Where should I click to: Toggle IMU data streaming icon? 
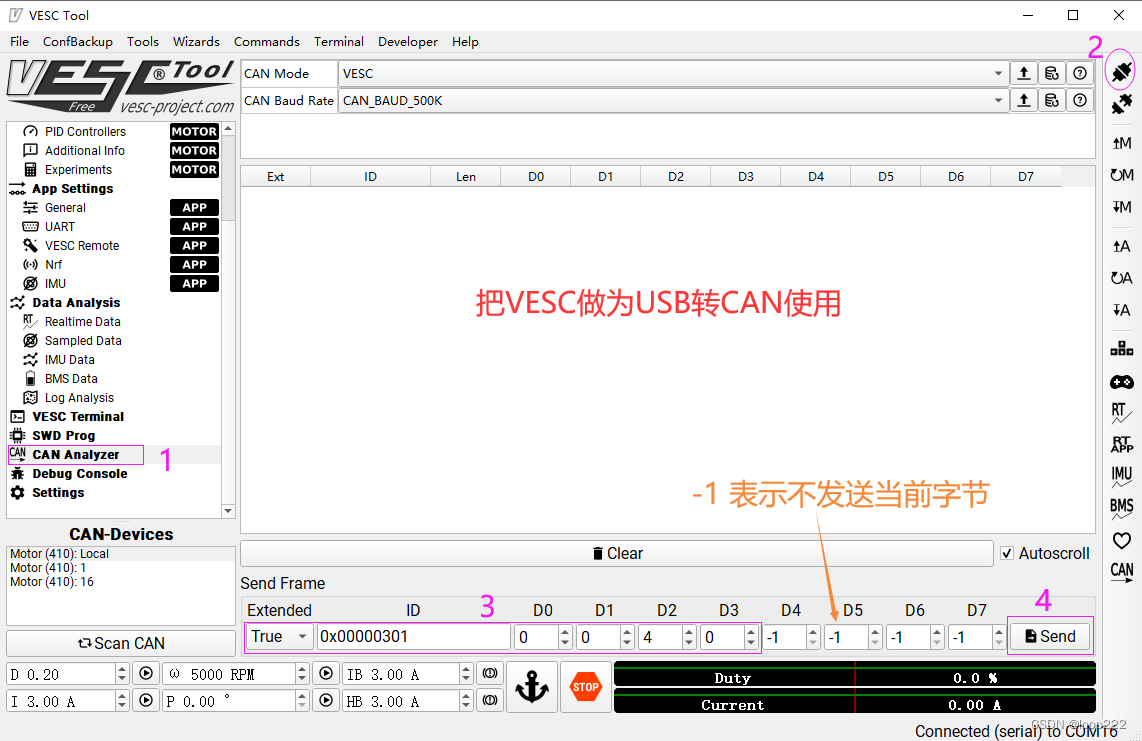click(1122, 476)
